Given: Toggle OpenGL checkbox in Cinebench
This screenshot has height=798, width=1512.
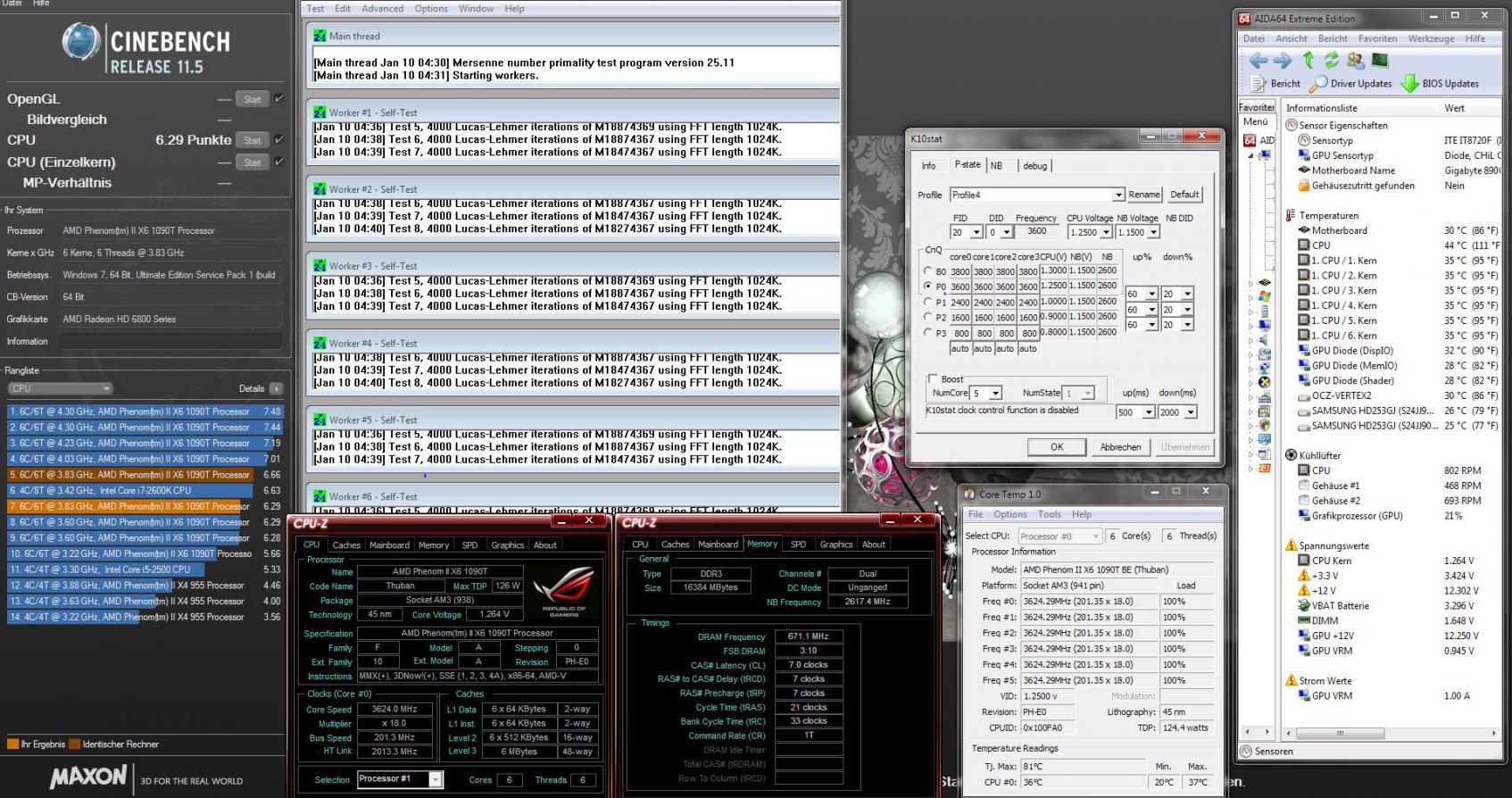Looking at the screenshot, I should click(x=279, y=98).
